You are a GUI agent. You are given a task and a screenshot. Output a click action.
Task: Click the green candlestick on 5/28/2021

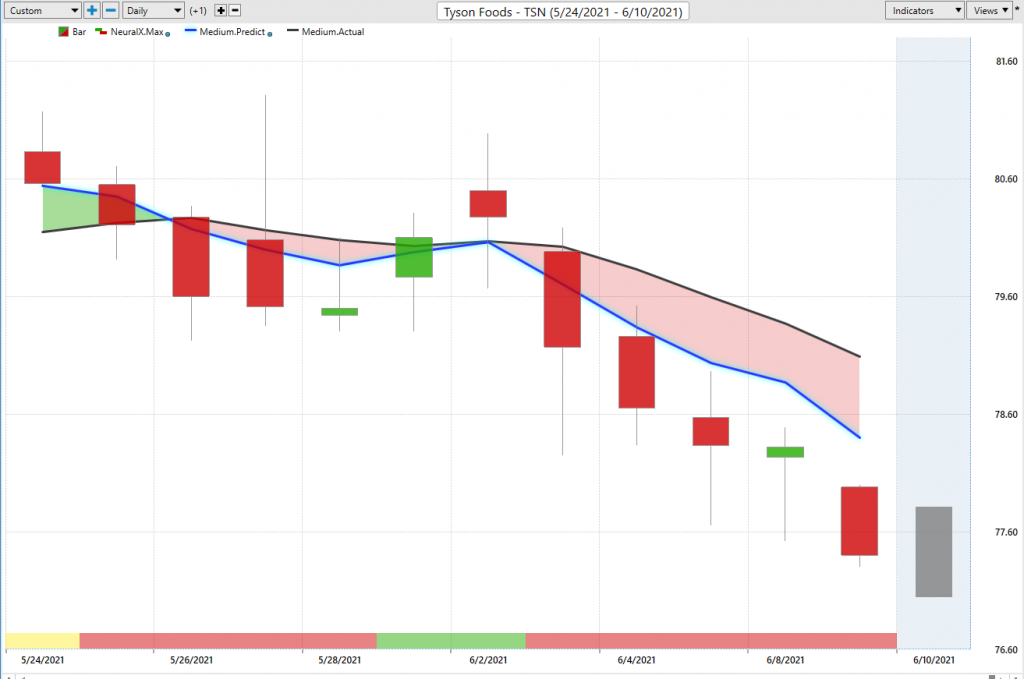pyautogui.click(x=340, y=312)
